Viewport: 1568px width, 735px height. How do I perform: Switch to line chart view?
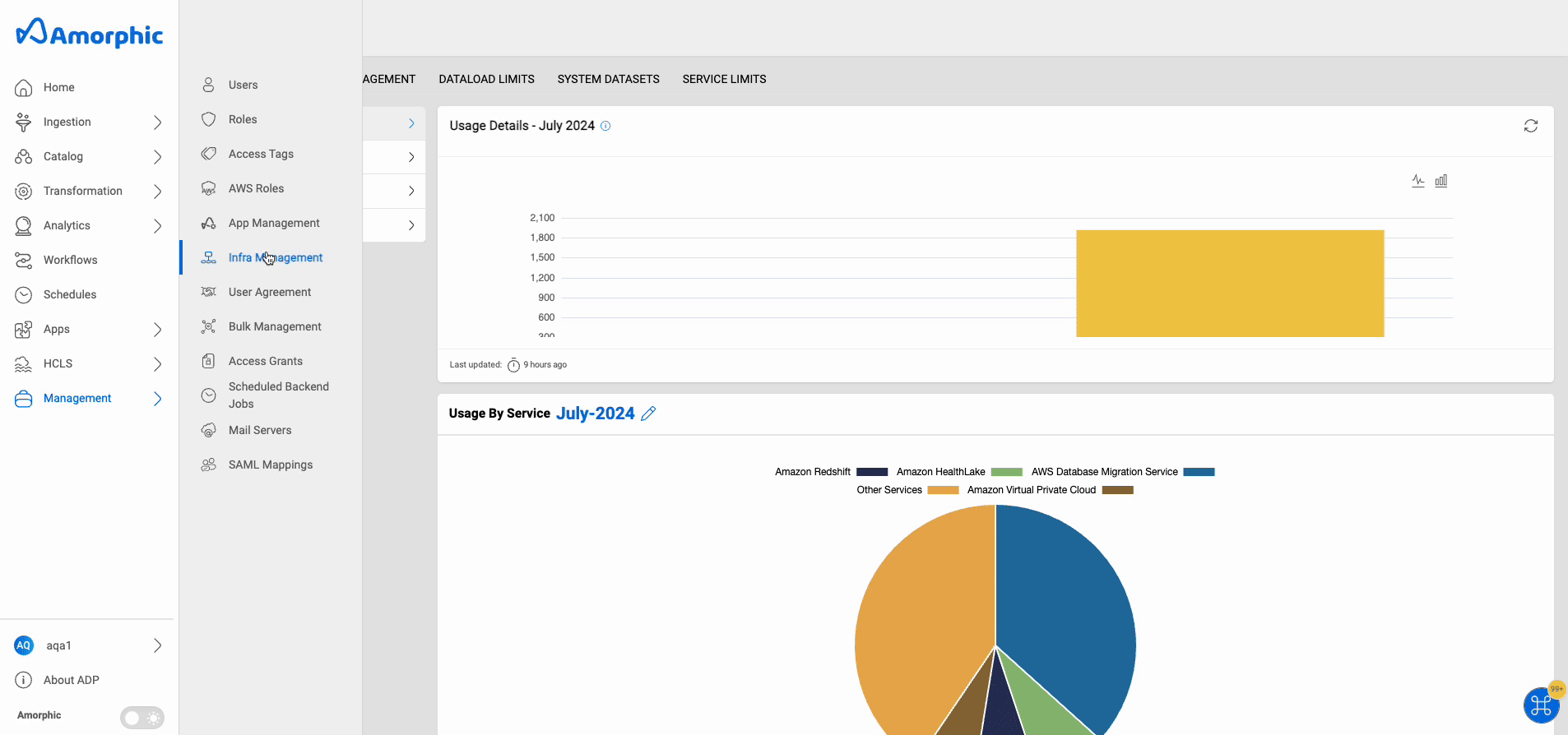(1418, 180)
